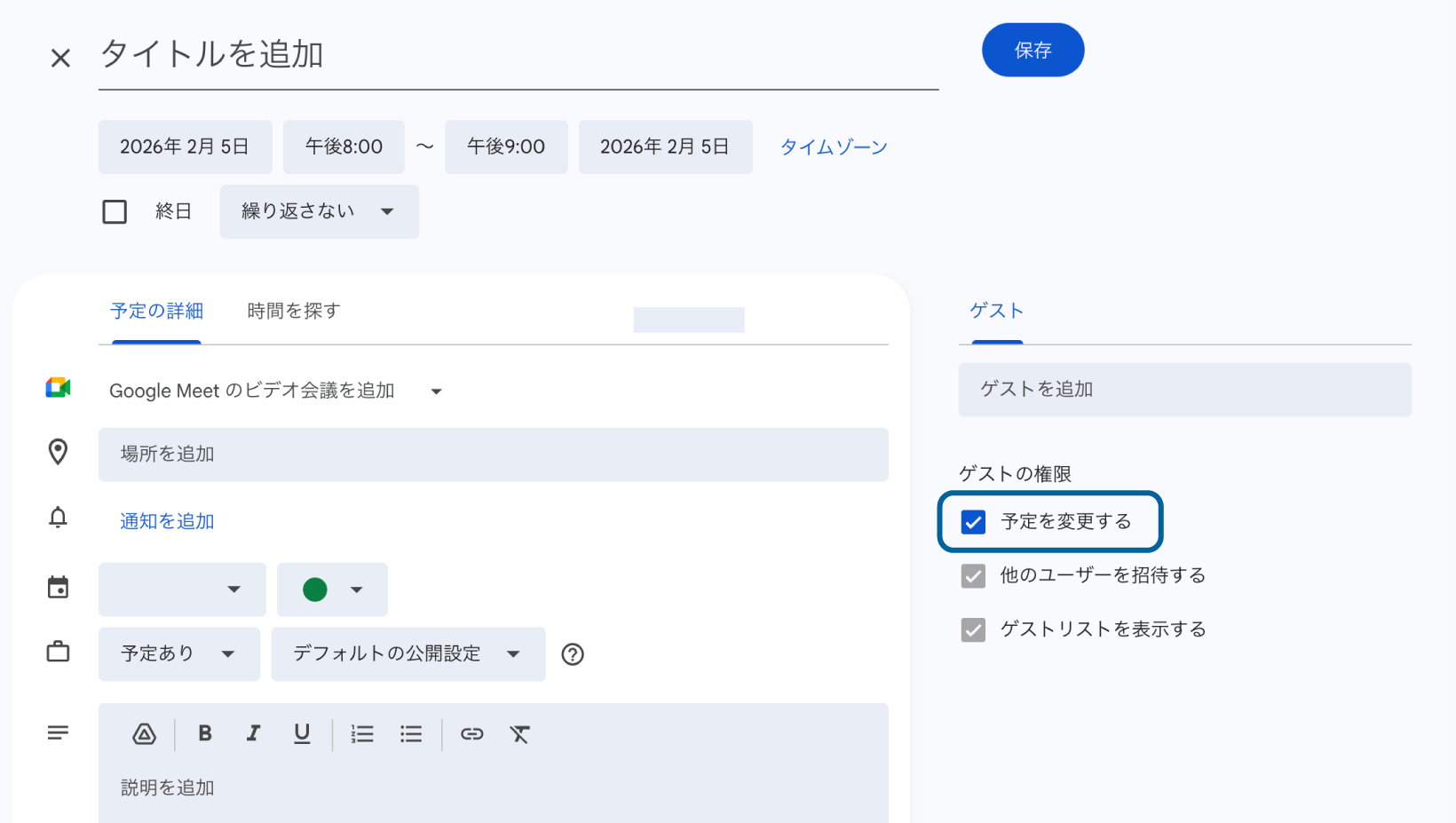Open the green event color picker
The height and width of the screenshot is (823, 1456).
pyautogui.click(x=332, y=590)
